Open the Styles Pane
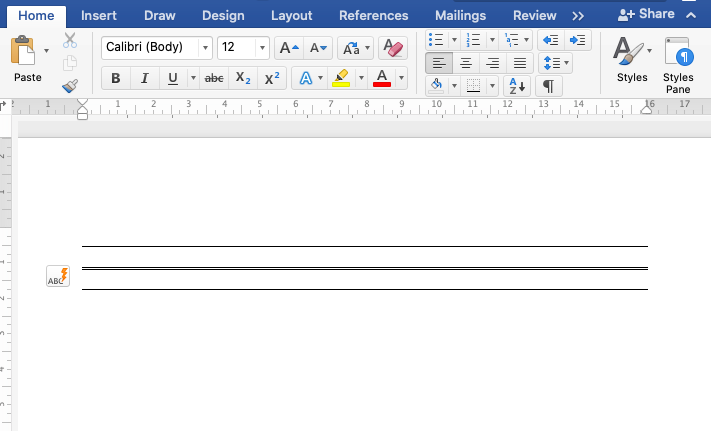711x431 pixels. coord(678,65)
